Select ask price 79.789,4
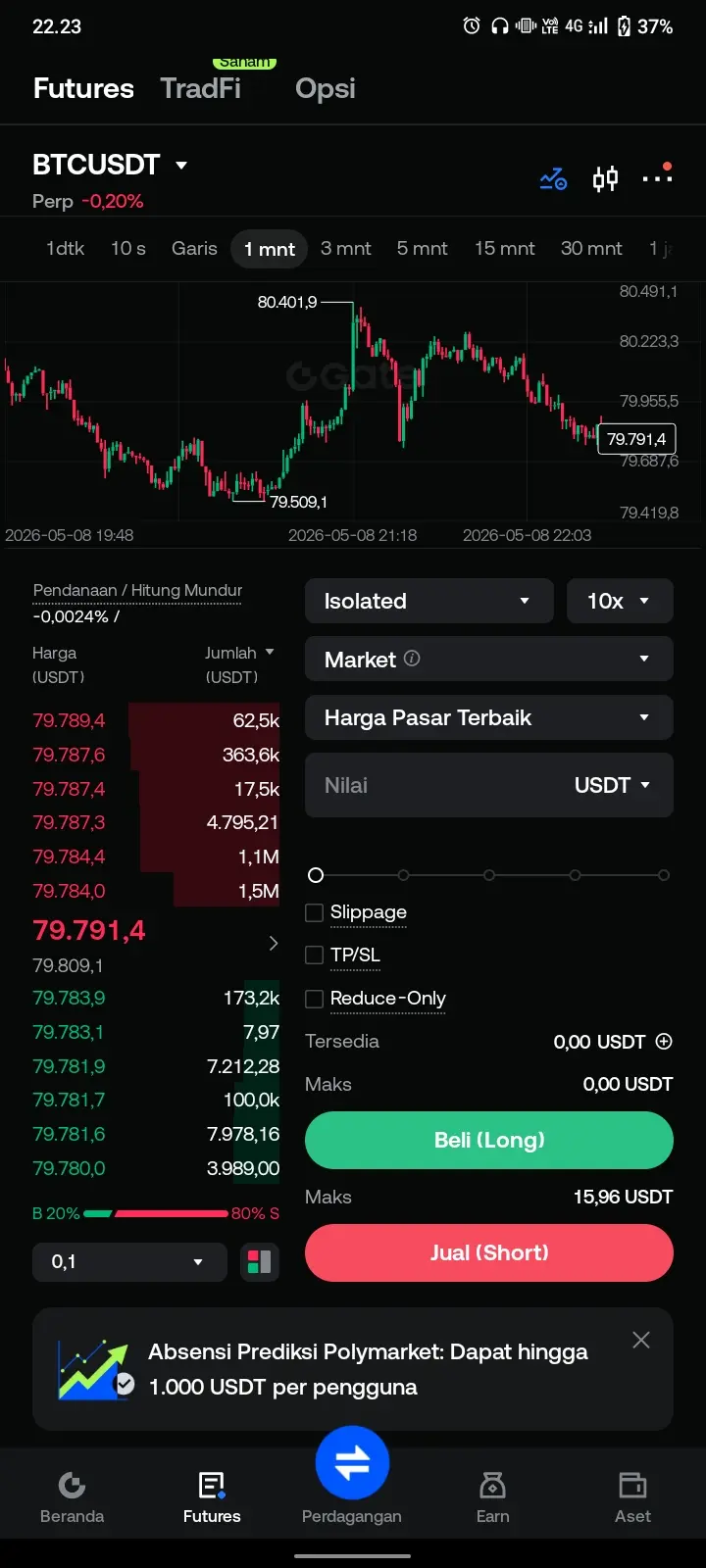The width and height of the screenshot is (706, 1568). pyautogui.click(x=69, y=720)
